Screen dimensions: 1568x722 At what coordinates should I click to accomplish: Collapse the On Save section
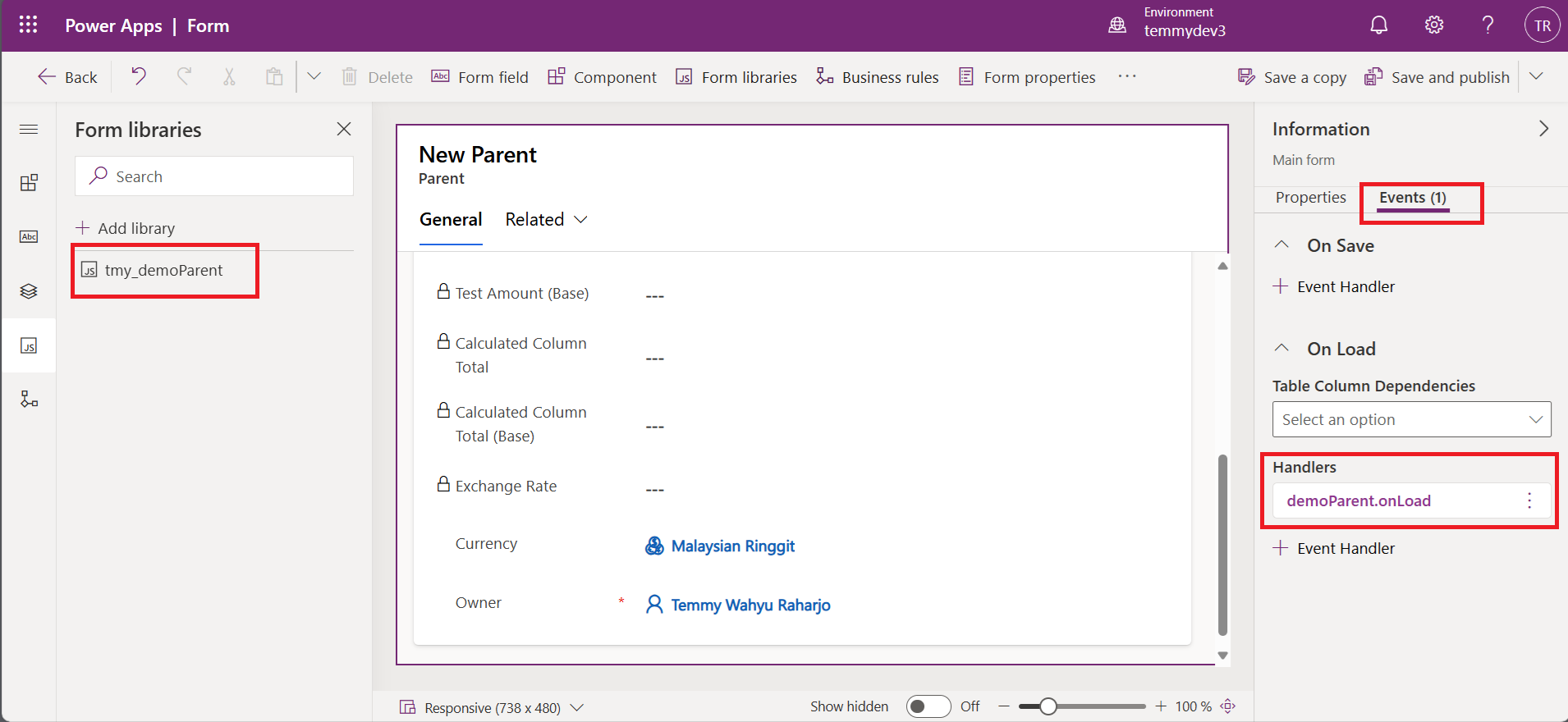(x=1281, y=245)
